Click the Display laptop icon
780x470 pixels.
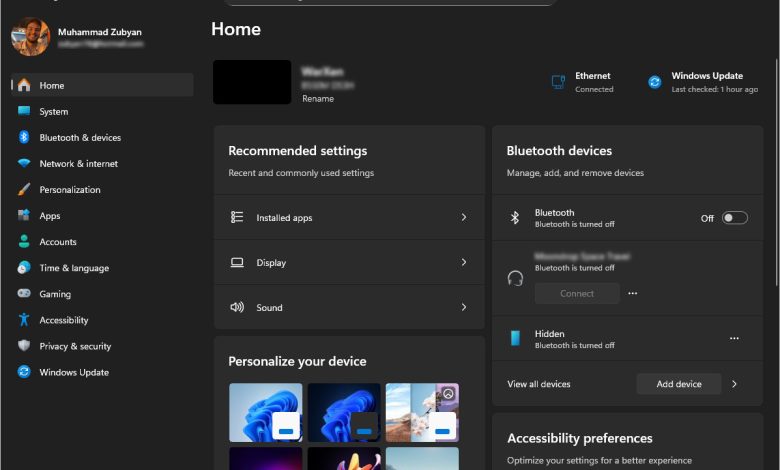[237, 262]
